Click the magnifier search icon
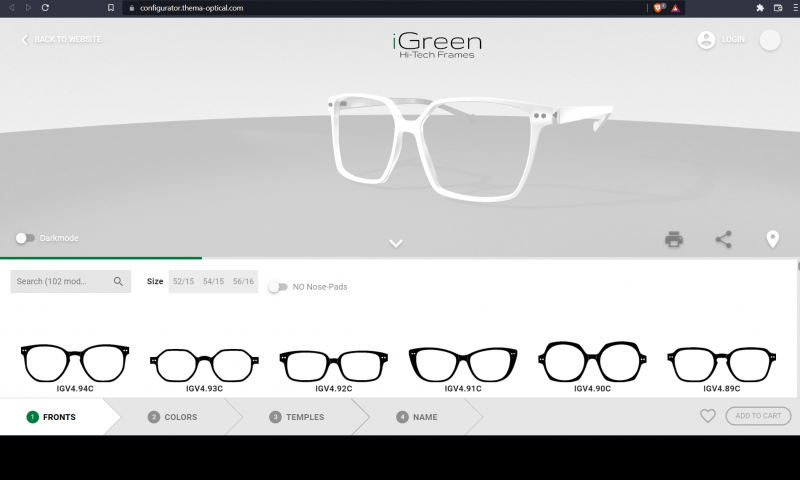 [x=118, y=282]
